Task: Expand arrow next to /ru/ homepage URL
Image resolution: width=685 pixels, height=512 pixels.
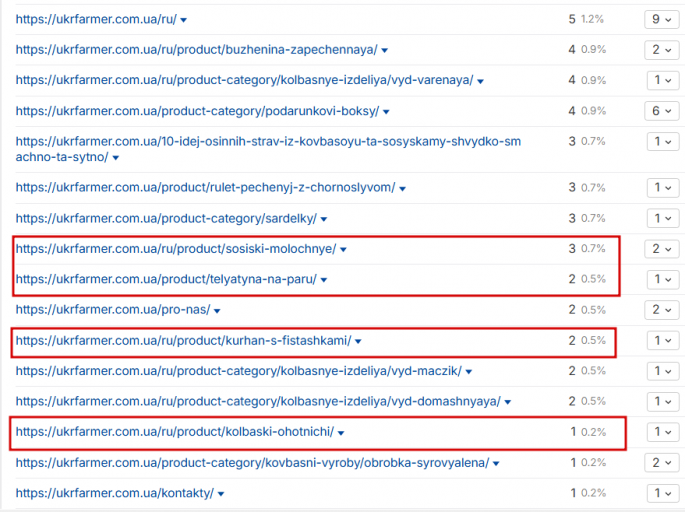Action: coord(183,20)
